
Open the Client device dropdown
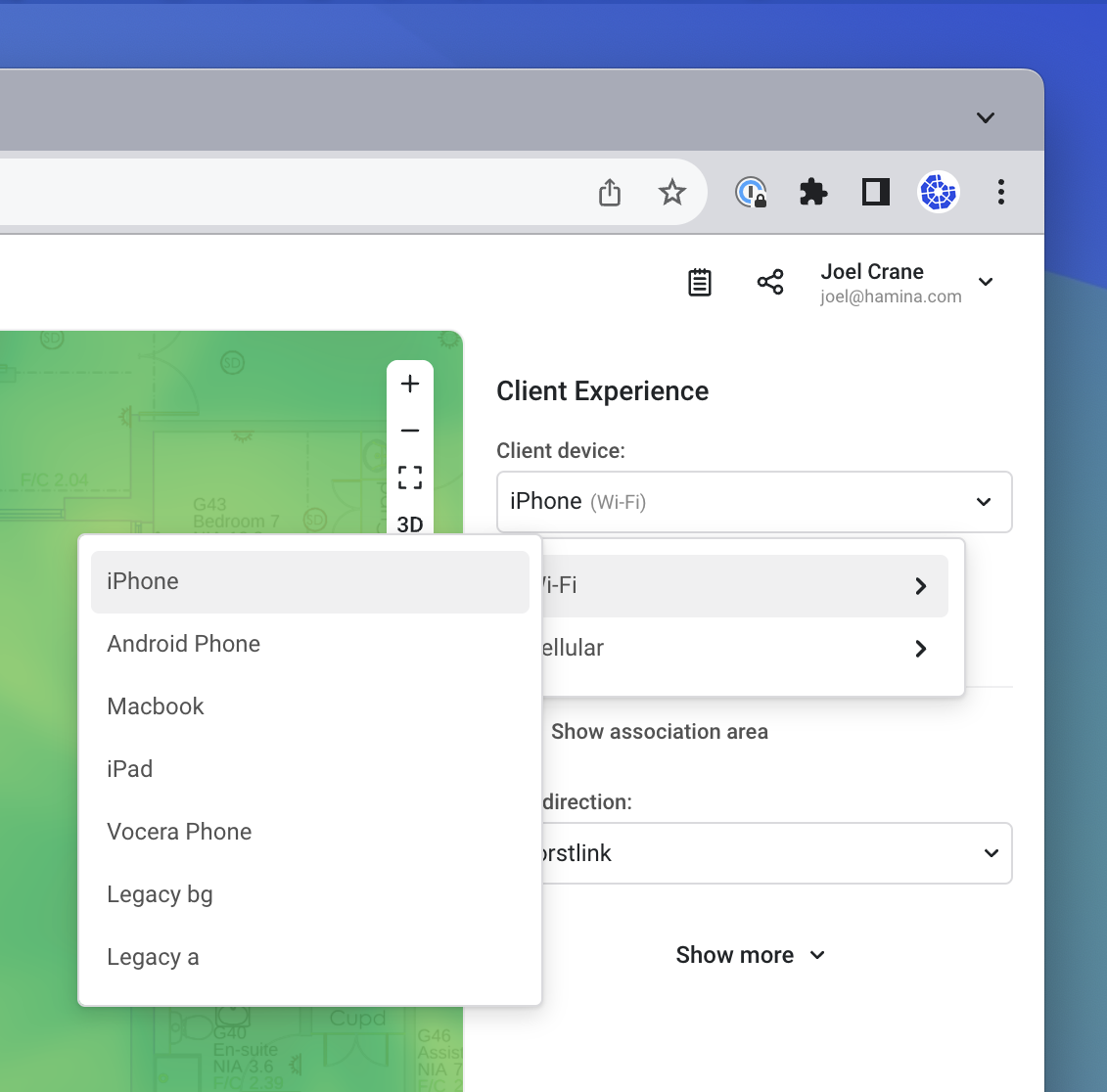click(754, 502)
